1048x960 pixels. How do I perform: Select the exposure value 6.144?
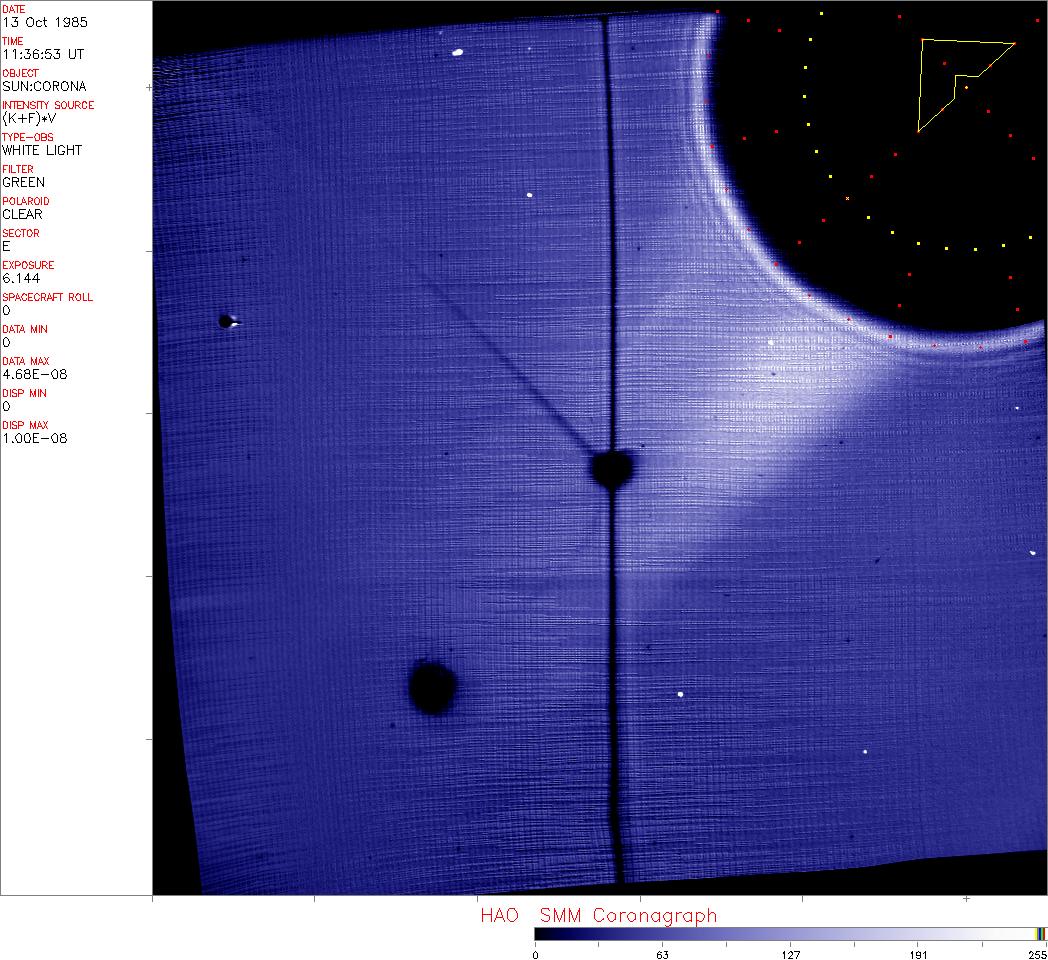(x=18, y=278)
